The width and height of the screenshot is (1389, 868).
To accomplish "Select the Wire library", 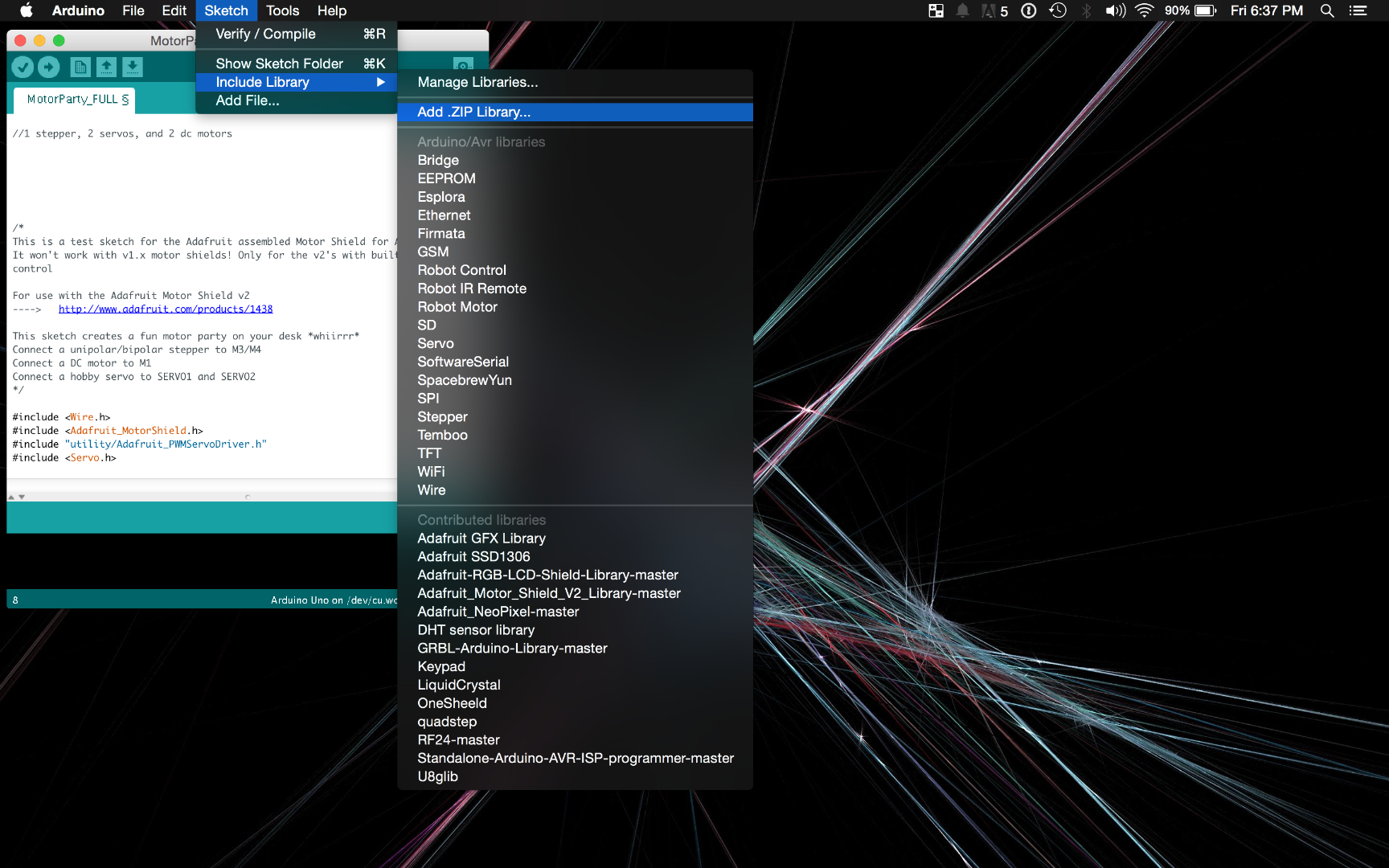I will (x=575, y=490).
